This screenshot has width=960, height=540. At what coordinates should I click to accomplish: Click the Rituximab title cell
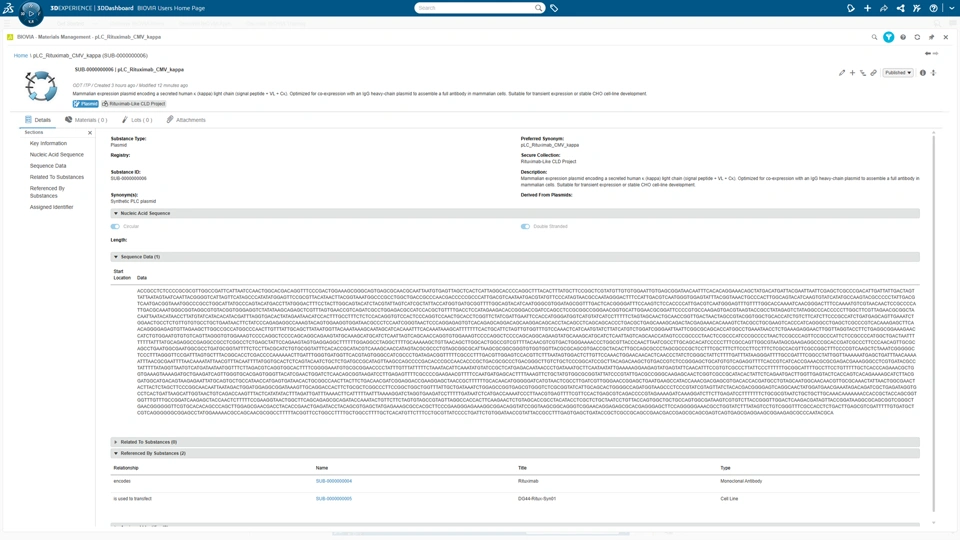coord(528,481)
